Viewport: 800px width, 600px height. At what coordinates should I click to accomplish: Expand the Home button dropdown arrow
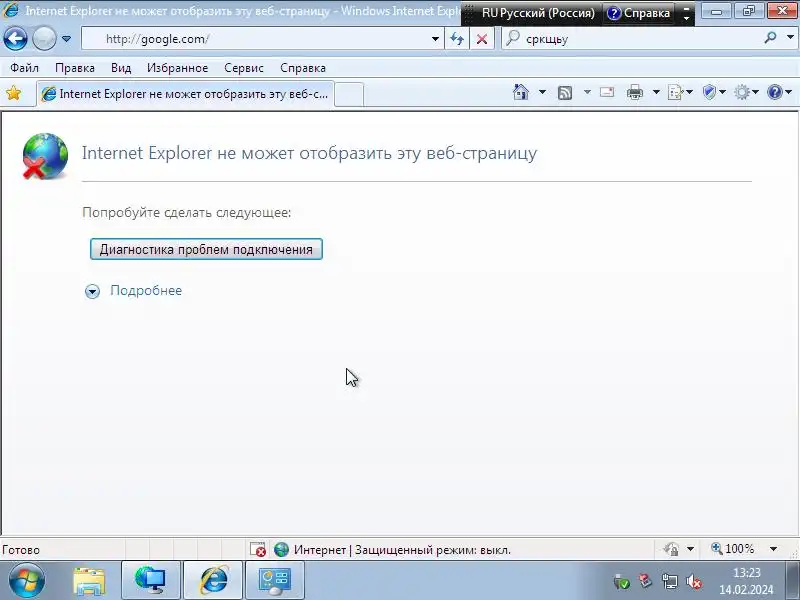[542, 92]
